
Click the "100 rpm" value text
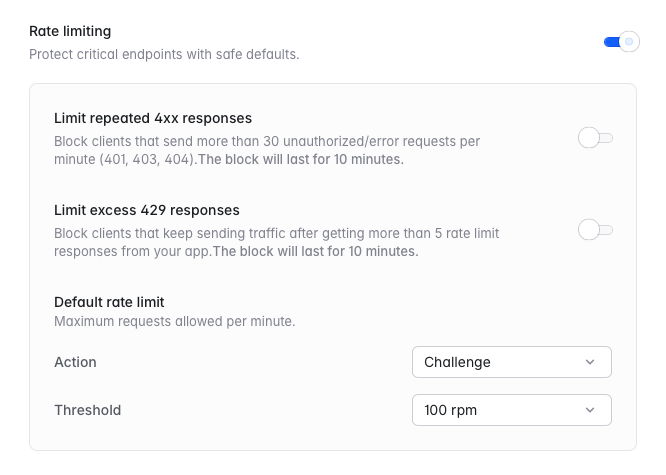[451, 410]
